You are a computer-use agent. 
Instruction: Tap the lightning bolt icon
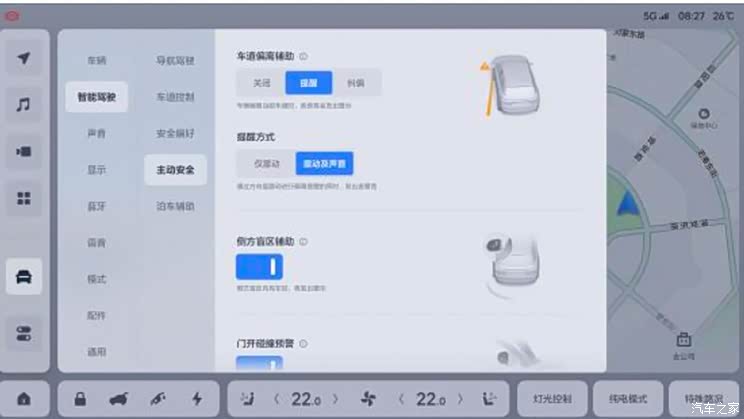[x=197, y=399]
